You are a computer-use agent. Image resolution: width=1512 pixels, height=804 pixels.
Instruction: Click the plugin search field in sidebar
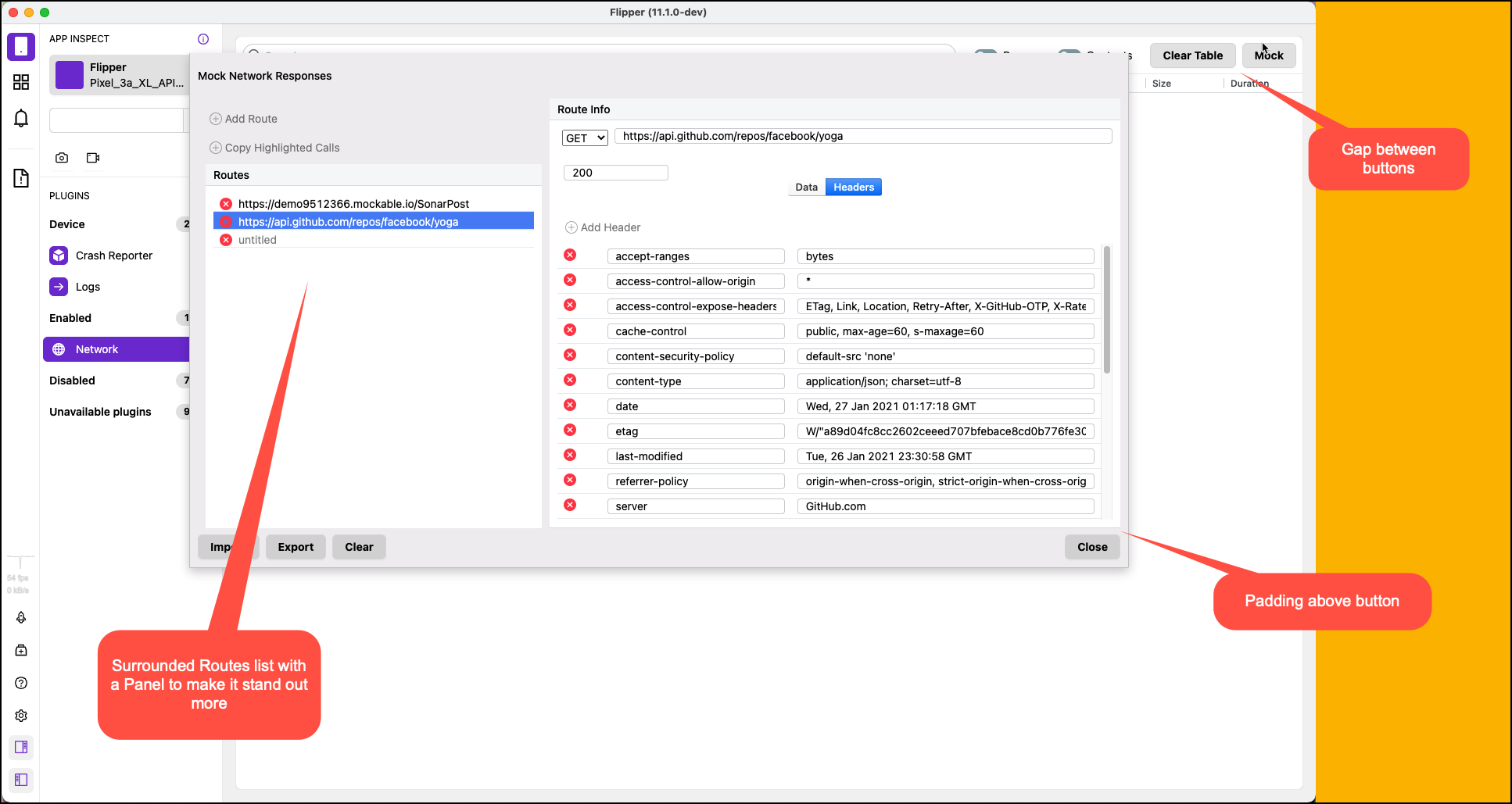pyautogui.click(x=116, y=120)
